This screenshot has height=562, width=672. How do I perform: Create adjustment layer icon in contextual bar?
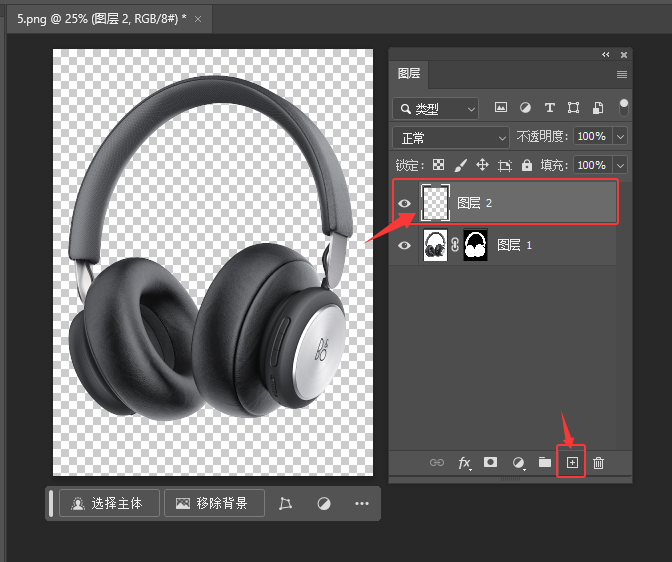(324, 503)
